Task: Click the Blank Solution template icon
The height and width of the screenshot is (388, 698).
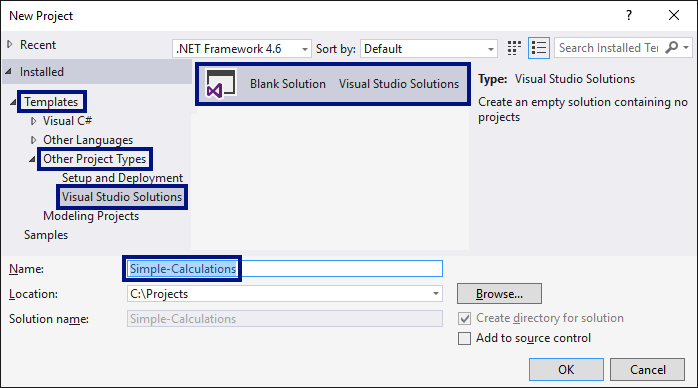Action: [x=220, y=84]
